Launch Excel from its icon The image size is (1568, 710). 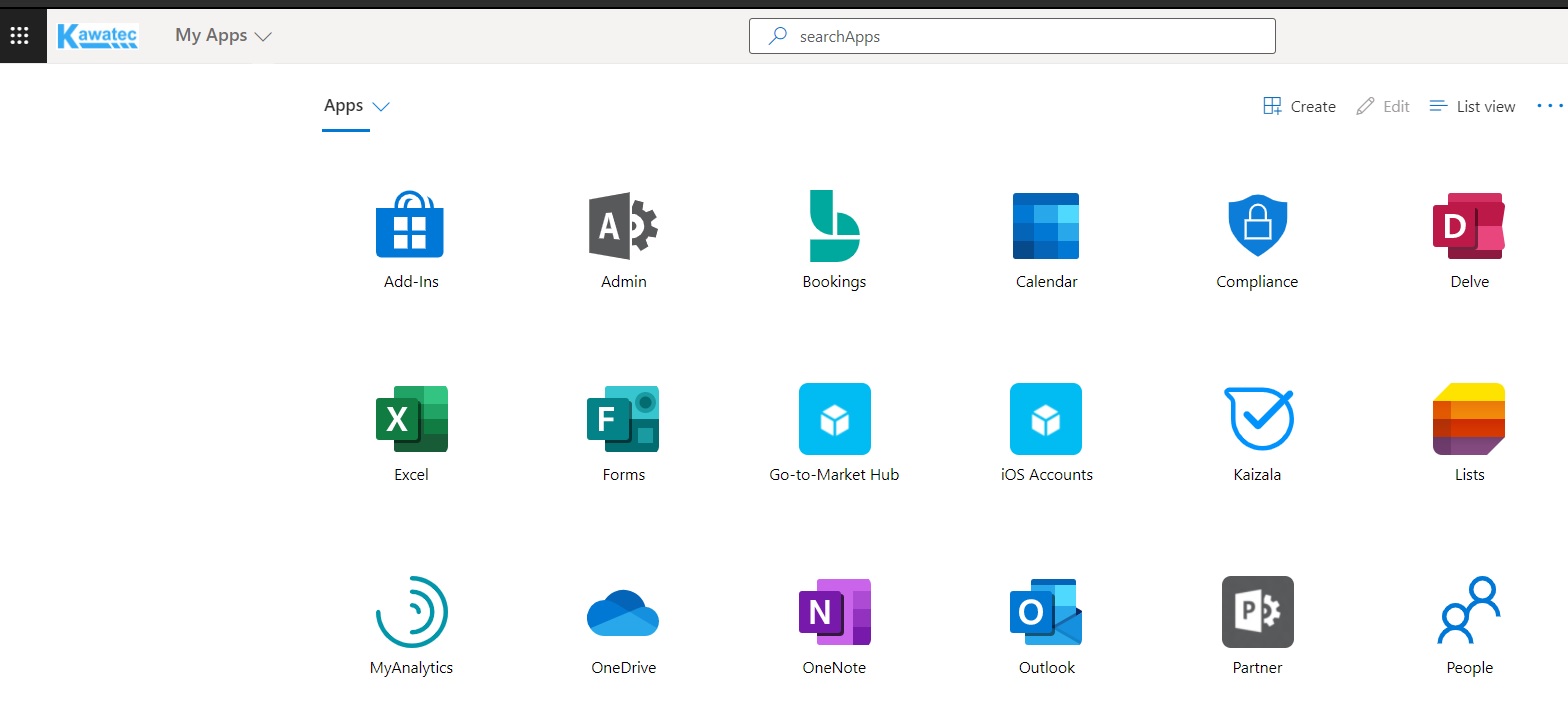[x=411, y=419]
